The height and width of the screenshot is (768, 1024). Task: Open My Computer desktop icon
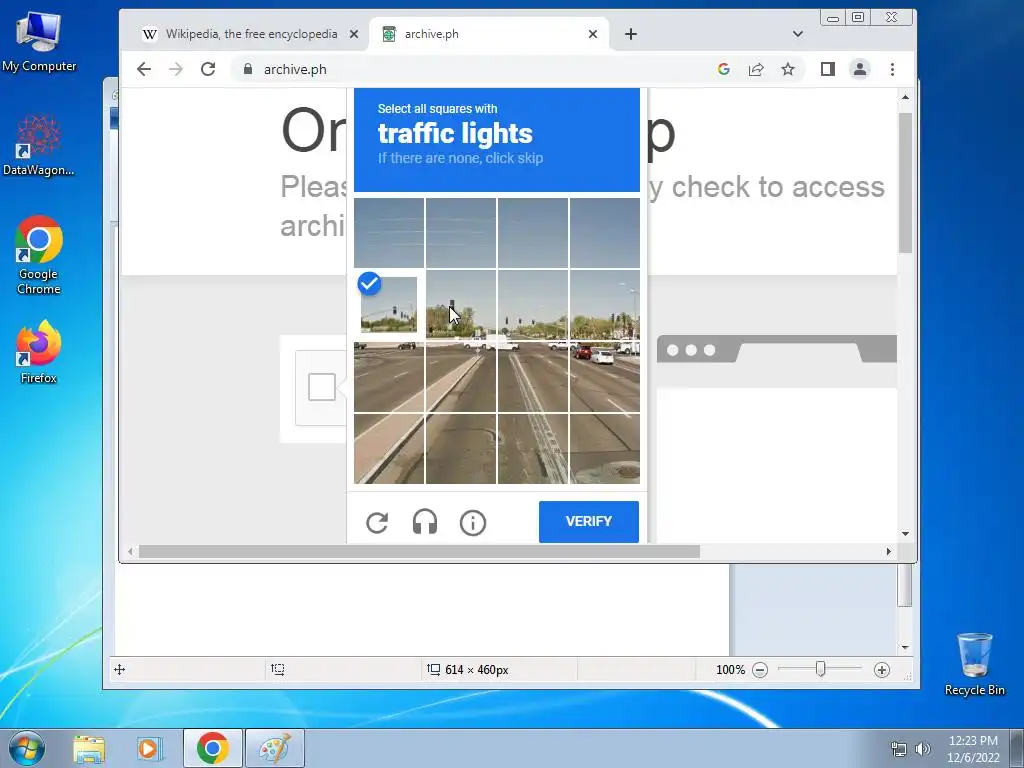[39, 40]
